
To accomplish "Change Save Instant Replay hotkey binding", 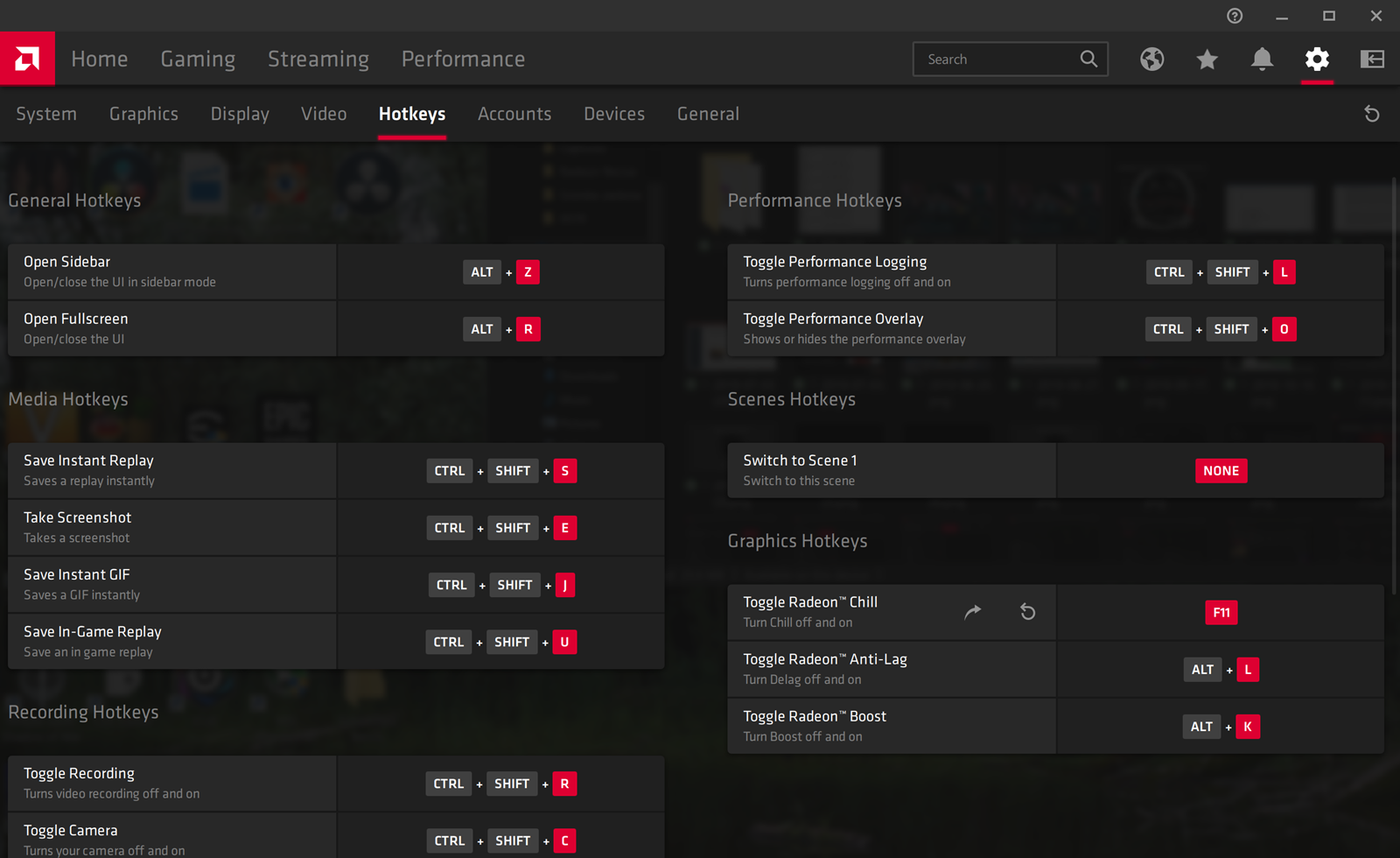I will pos(500,471).
